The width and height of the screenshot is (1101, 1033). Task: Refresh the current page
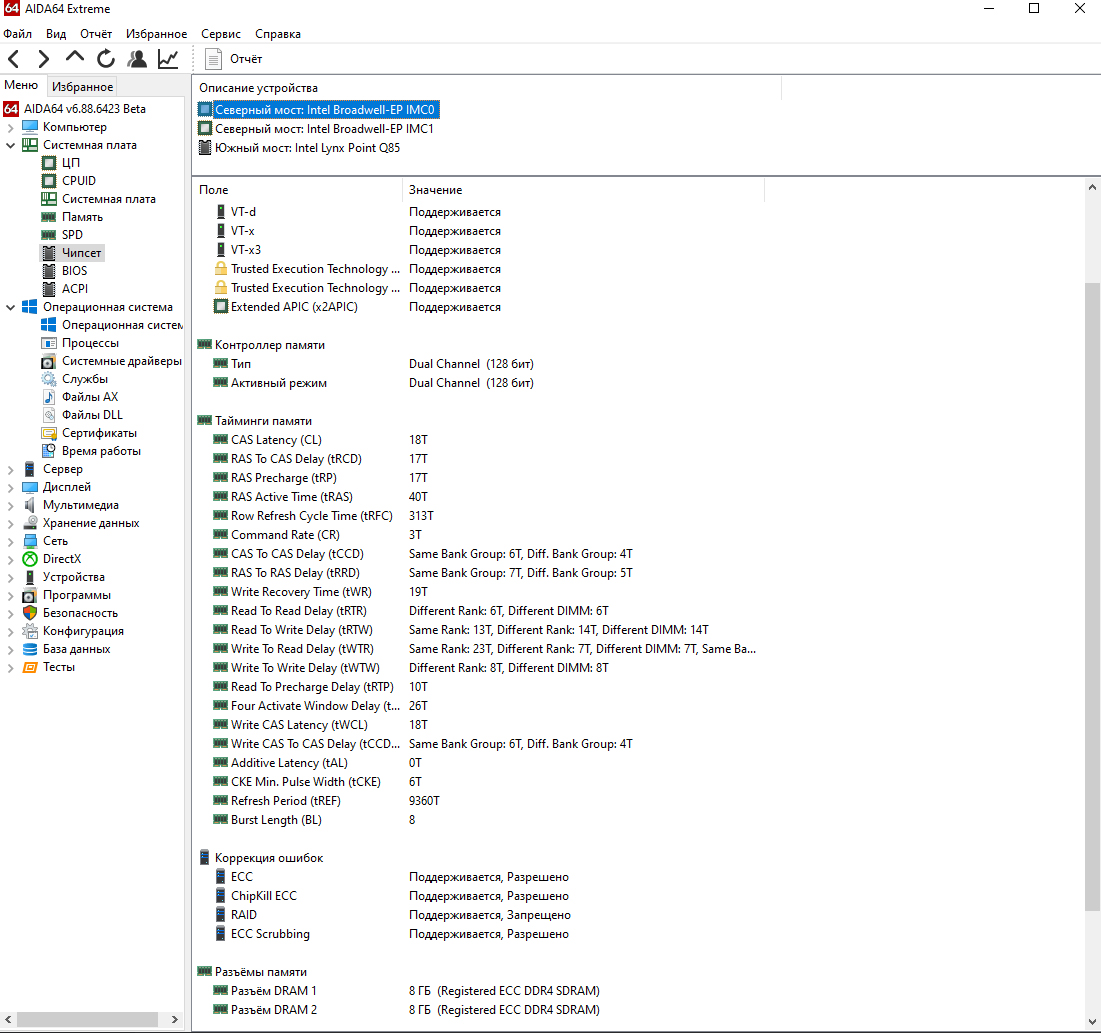point(105,59)
